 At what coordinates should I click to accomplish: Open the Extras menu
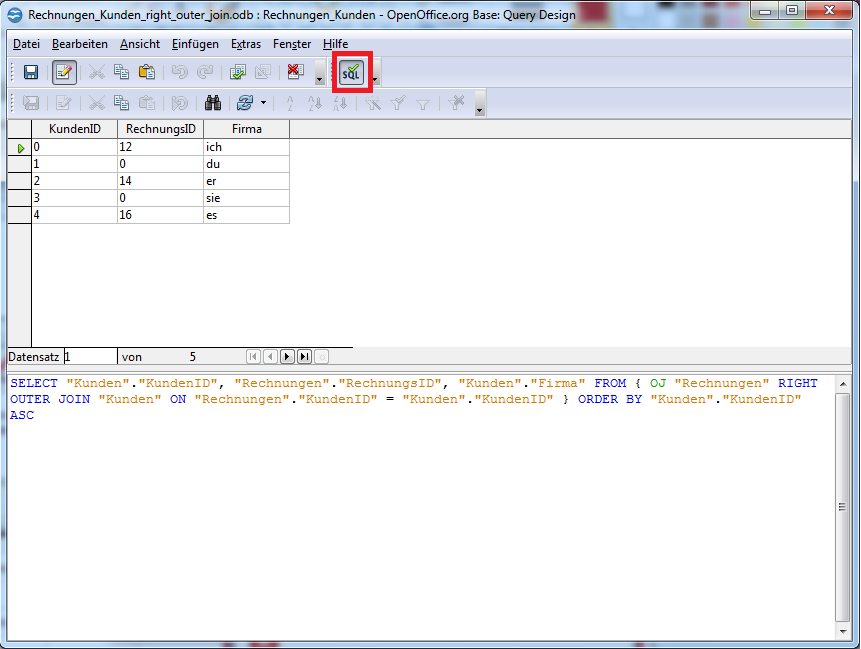point(245,44)
